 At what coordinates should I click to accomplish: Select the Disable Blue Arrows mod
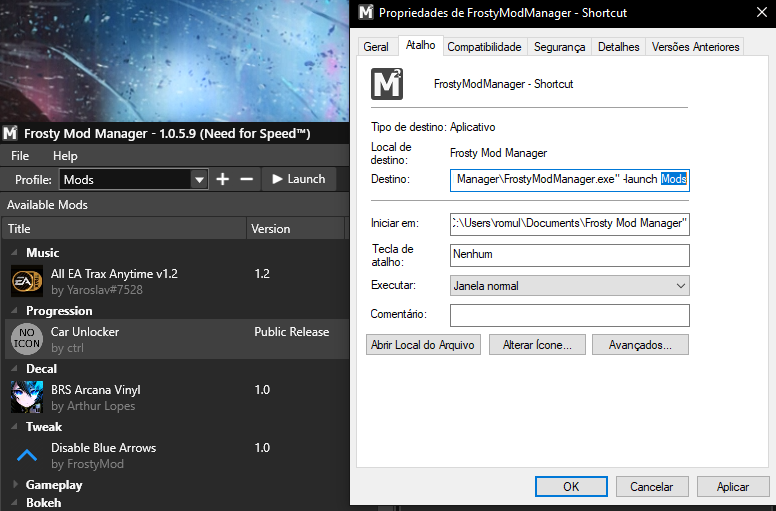pyautogui.click(x=176, y=455)
